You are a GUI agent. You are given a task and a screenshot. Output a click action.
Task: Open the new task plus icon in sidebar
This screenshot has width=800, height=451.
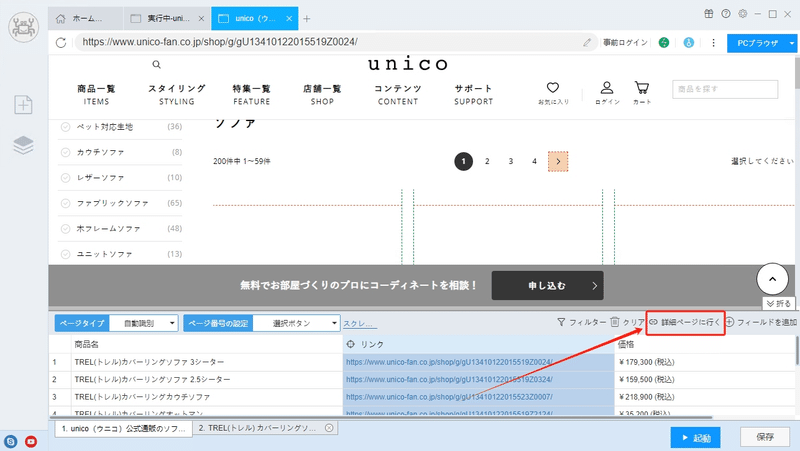pyautogui.click(x=23, y=105)
